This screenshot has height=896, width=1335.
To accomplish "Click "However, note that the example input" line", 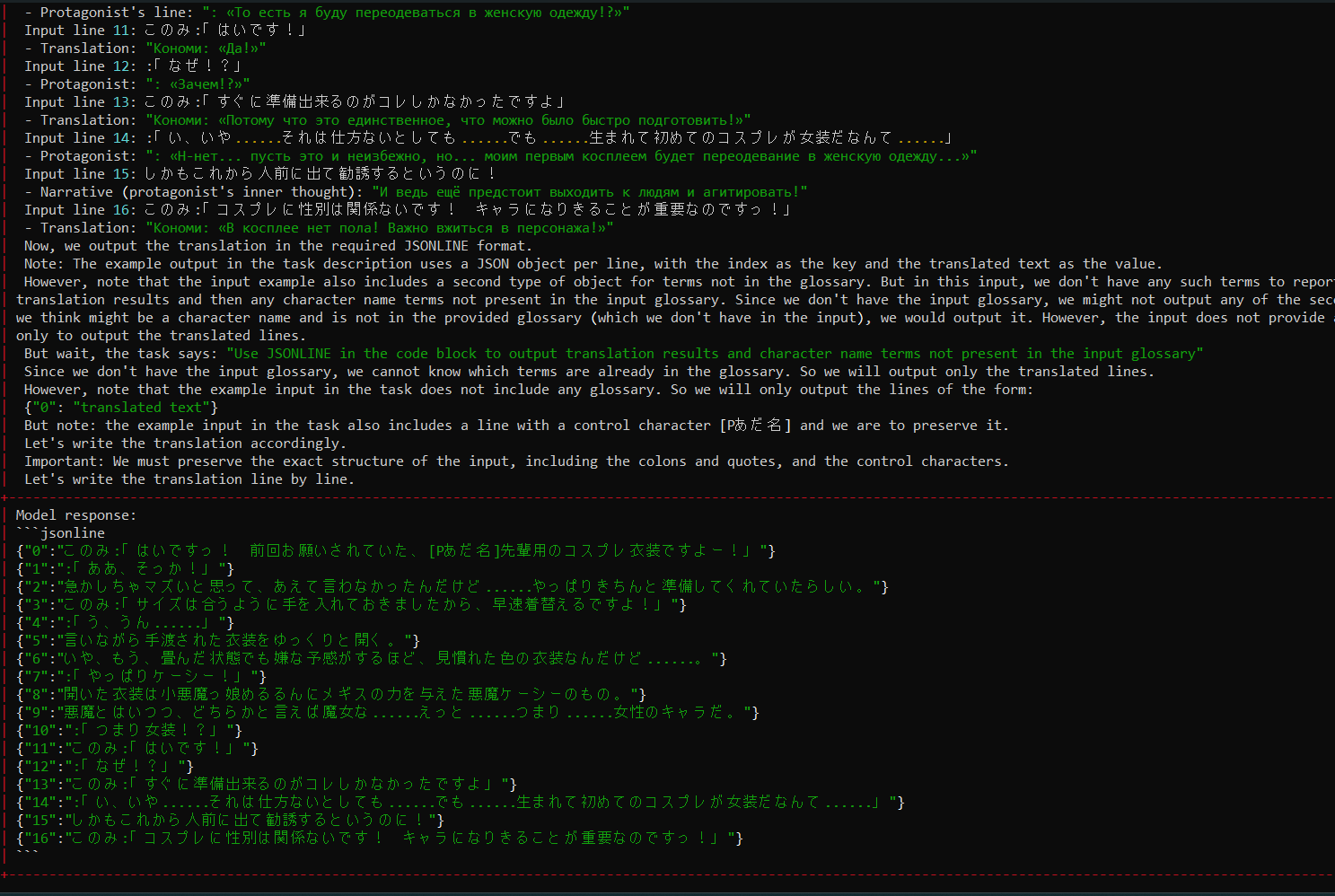I will (529, 390).
